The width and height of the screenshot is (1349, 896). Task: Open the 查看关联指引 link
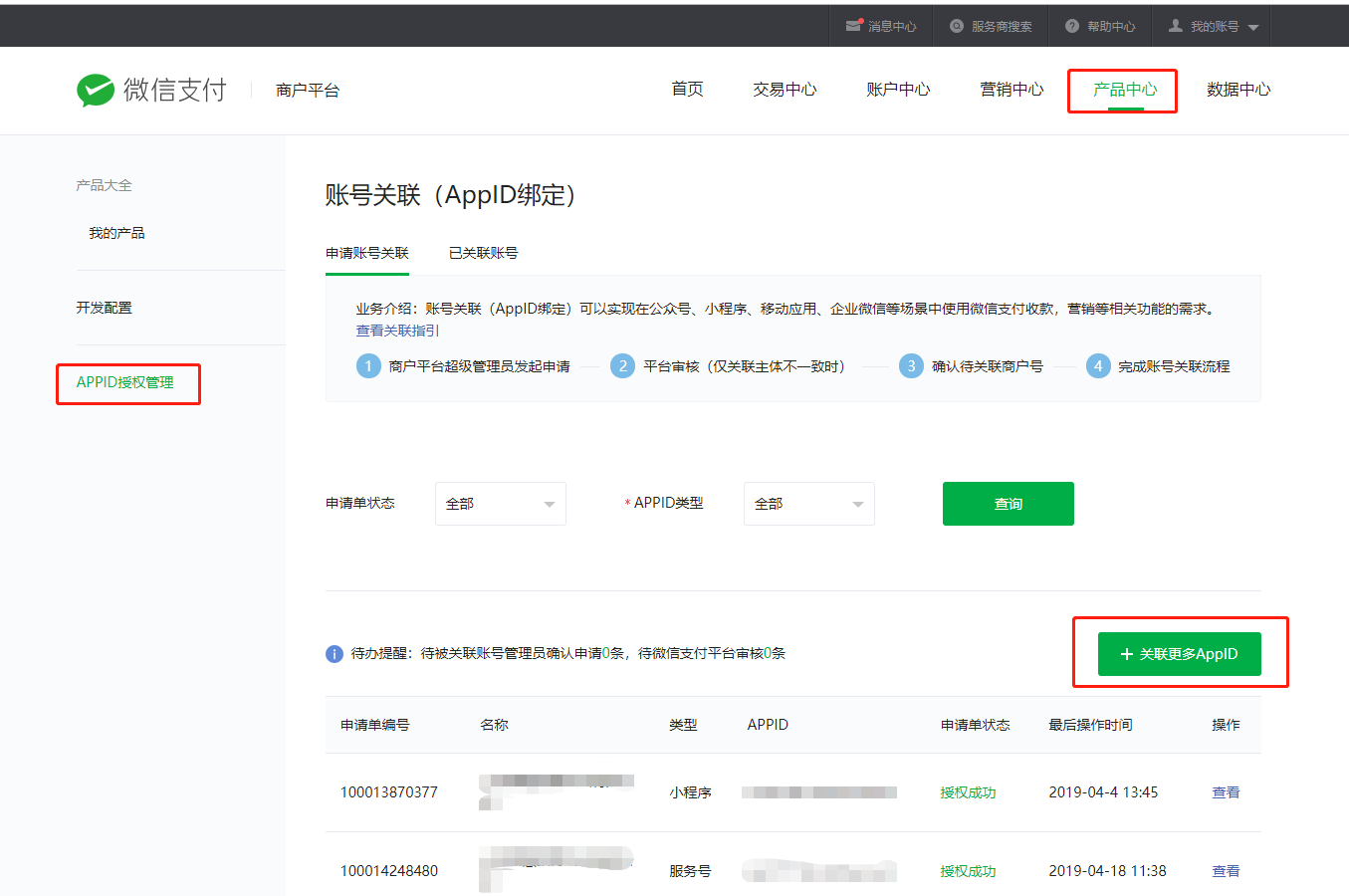(x=397, y=331)
